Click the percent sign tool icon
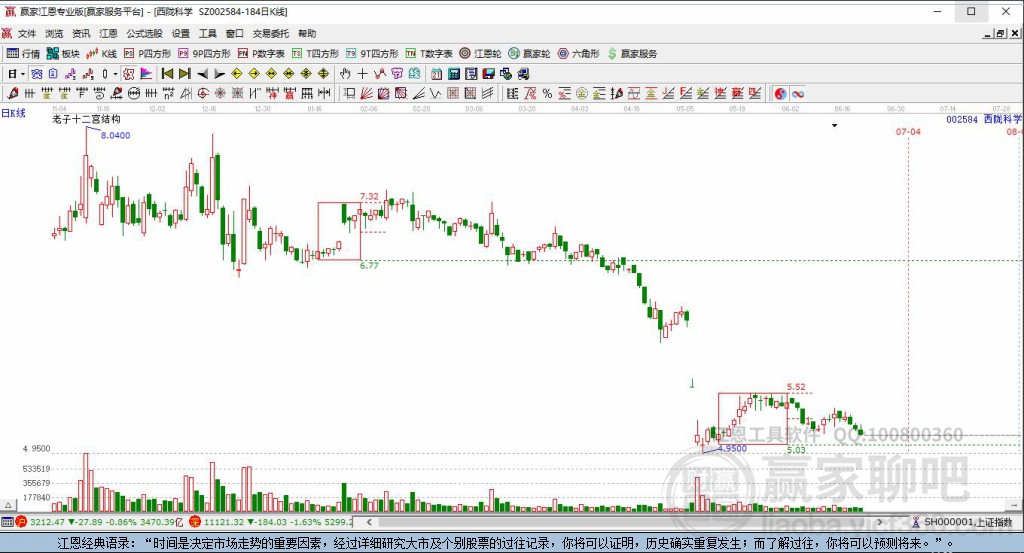The width and height of the screenshot is (1024, 553). [x=547, y=94]
